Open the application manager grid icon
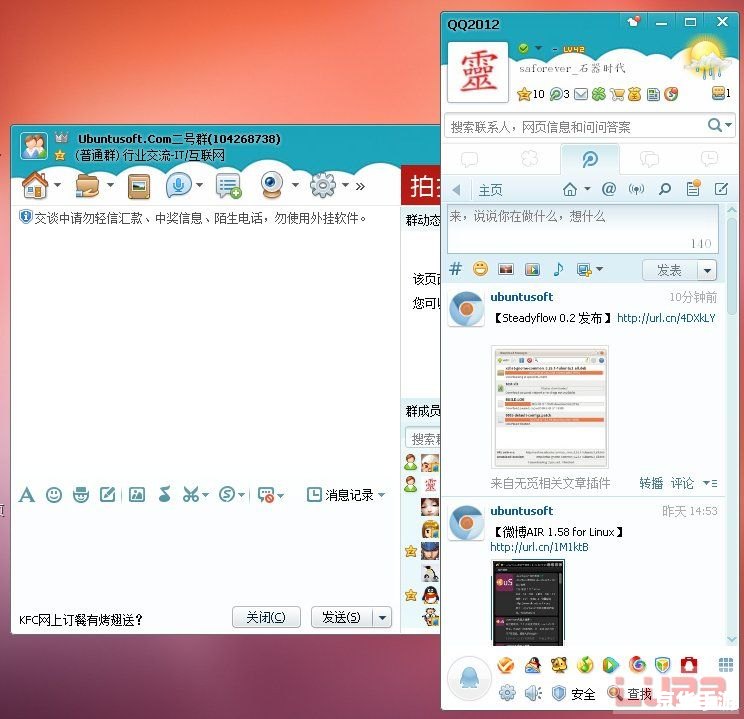Image resolution: width=744 pixels, height=719 pixels. tap(725, 665)
